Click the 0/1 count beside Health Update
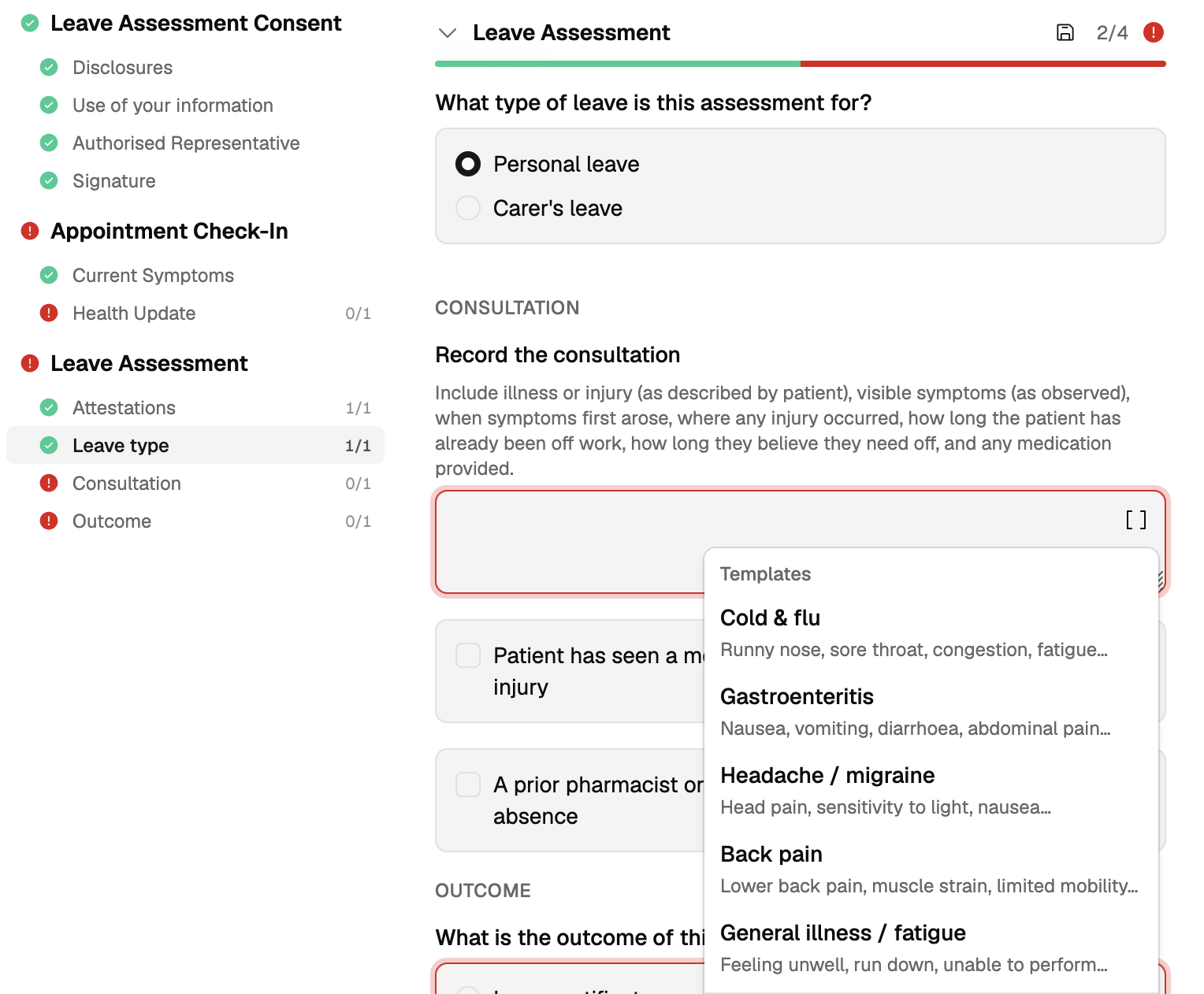The width and height of the screenshot is (1204, 994). pos(358,313)
